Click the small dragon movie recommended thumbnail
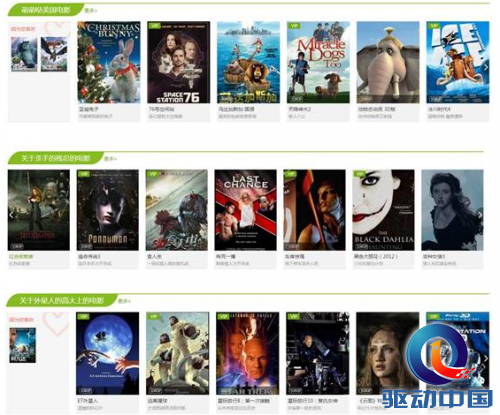Screen dimensions: 500x415 click(54, 54)
